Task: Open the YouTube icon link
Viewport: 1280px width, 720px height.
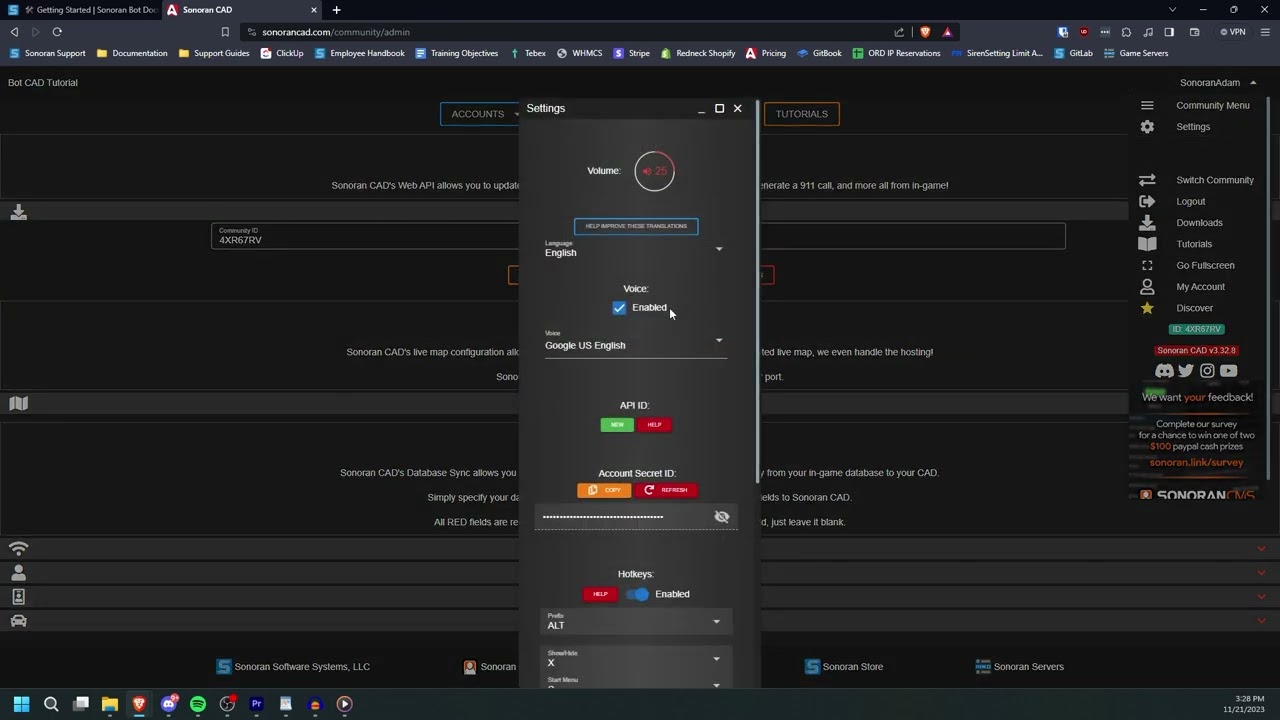Action: 1229,371
